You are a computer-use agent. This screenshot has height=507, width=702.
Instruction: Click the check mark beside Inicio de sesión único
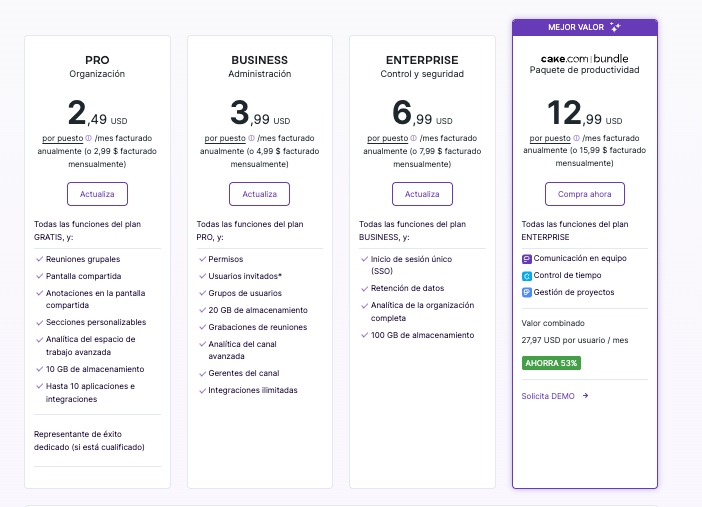pos(364,259)
